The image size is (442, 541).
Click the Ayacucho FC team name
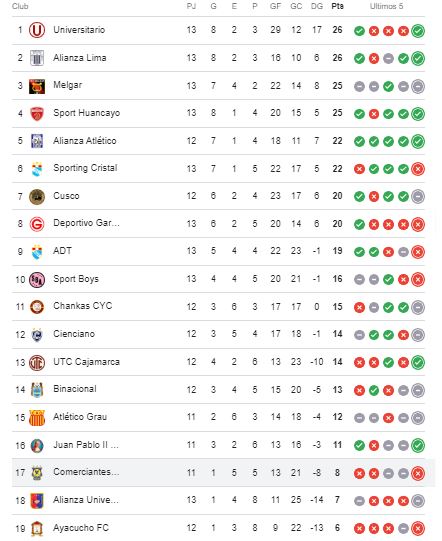click(x=81, y=528)
